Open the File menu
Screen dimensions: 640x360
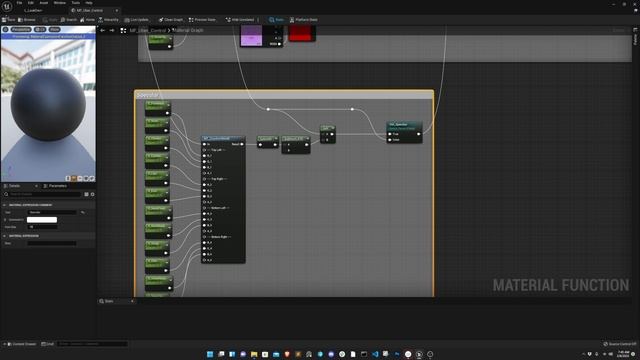(19, 3)
